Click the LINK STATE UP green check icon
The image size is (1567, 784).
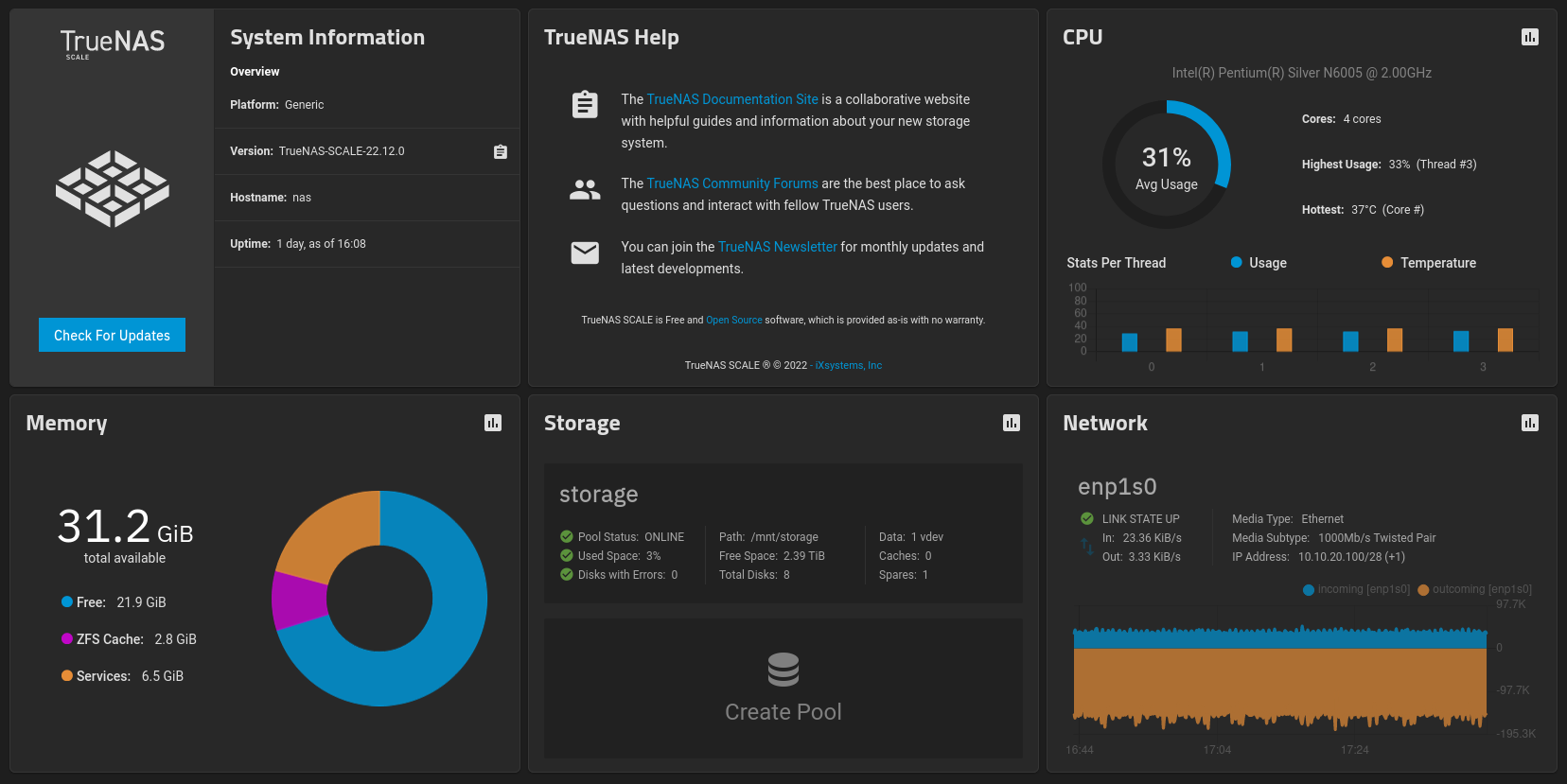tap(1087, 518)
